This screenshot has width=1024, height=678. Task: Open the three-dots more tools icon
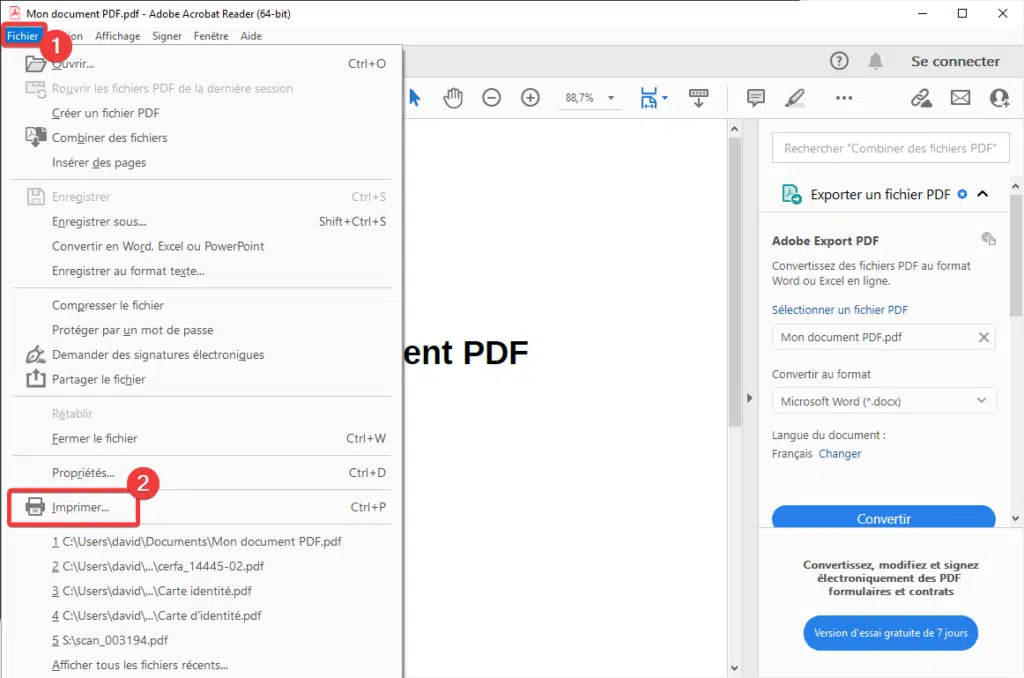pos(844,98)
